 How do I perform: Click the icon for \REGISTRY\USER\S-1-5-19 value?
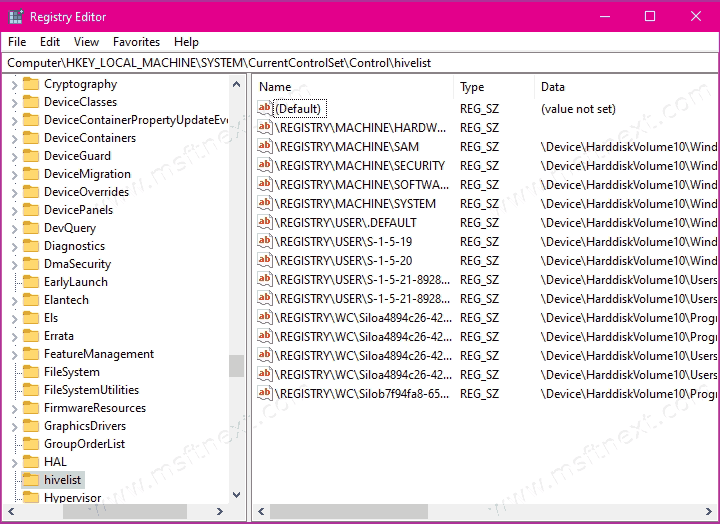(264, 241)
